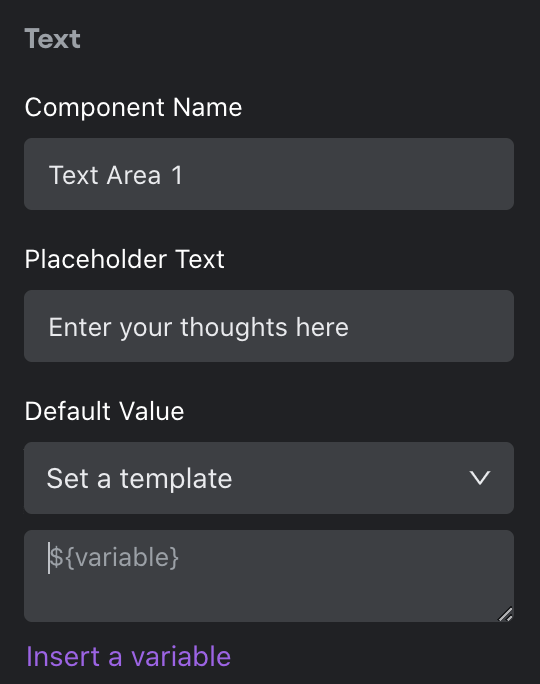Click the chevron arrow in template dropdown
This screenshot has width=540, height=684.
[x=480, y=478]
